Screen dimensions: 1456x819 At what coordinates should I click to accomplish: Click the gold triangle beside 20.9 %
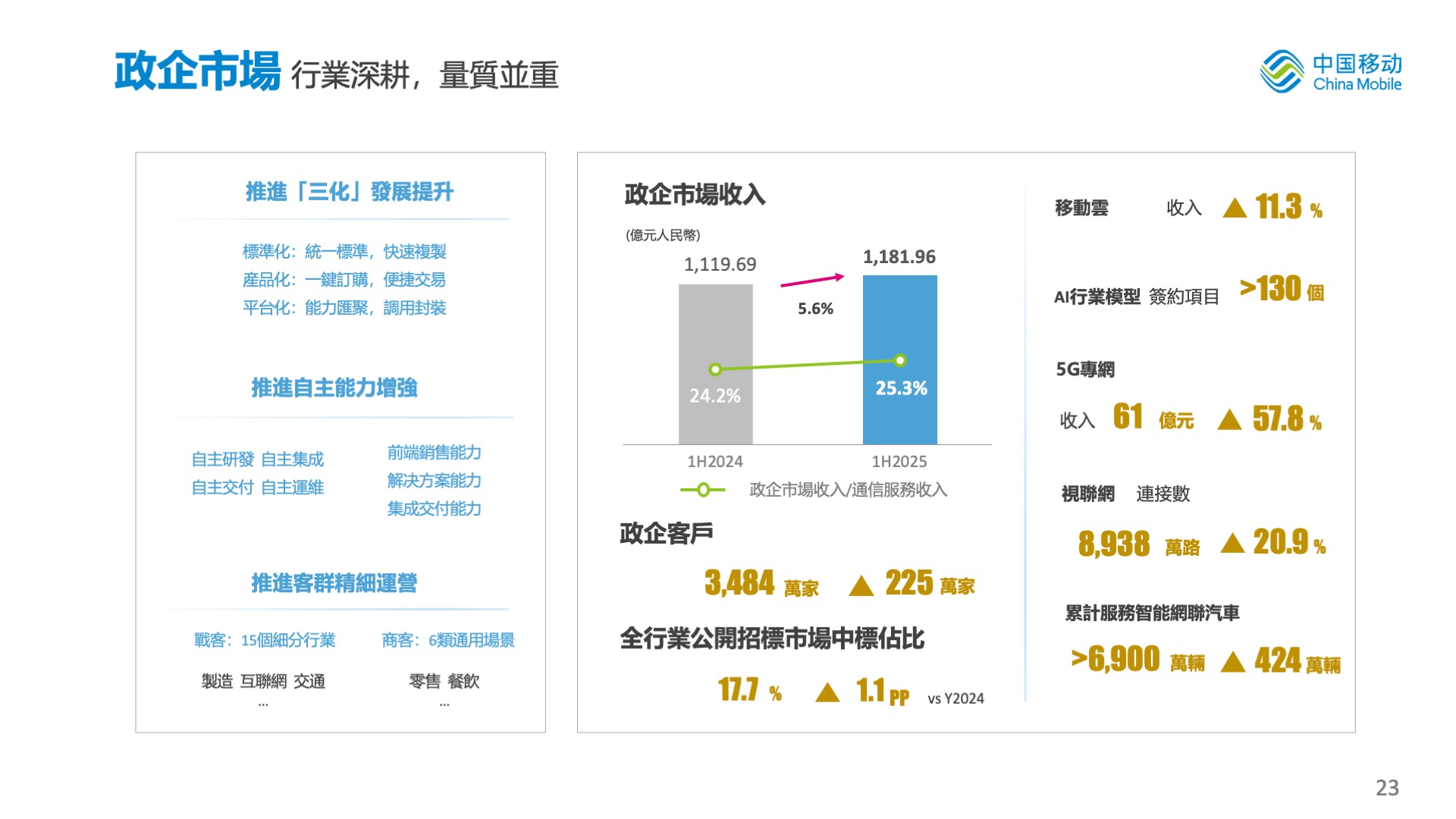pos(1232,544)
